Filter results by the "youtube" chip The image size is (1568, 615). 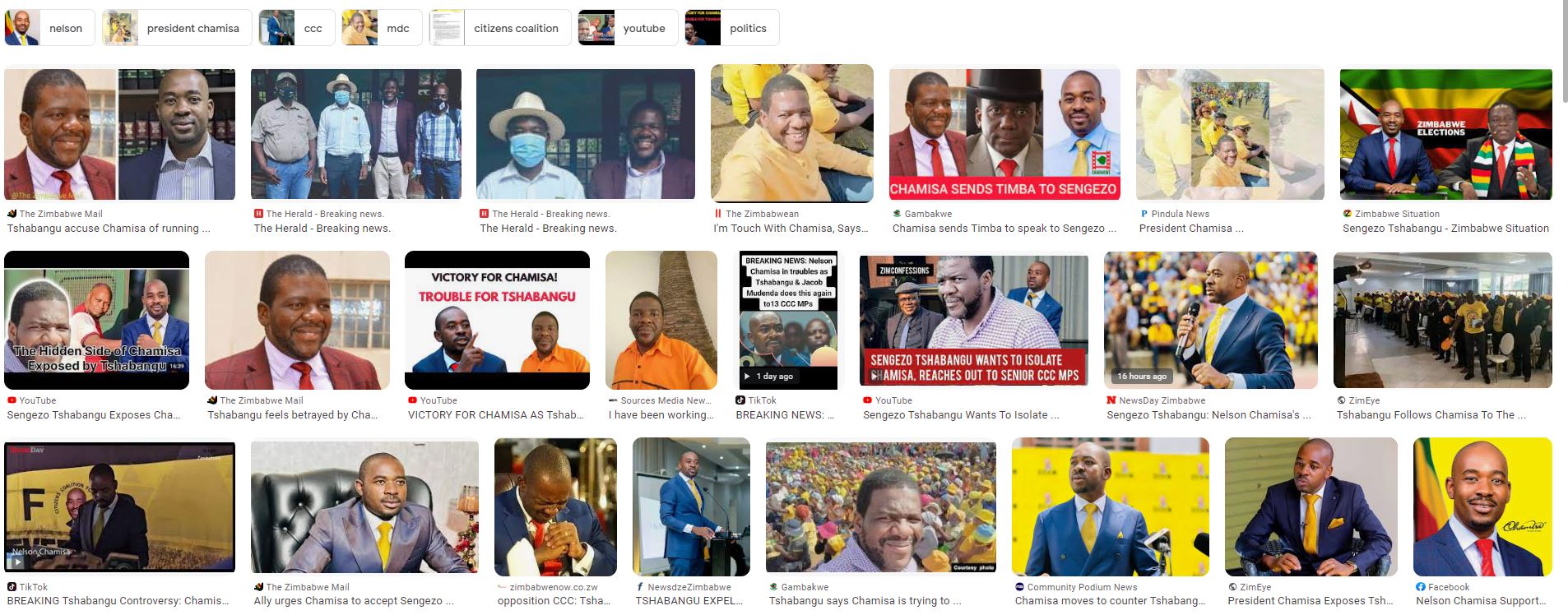[x=628, y=28]
